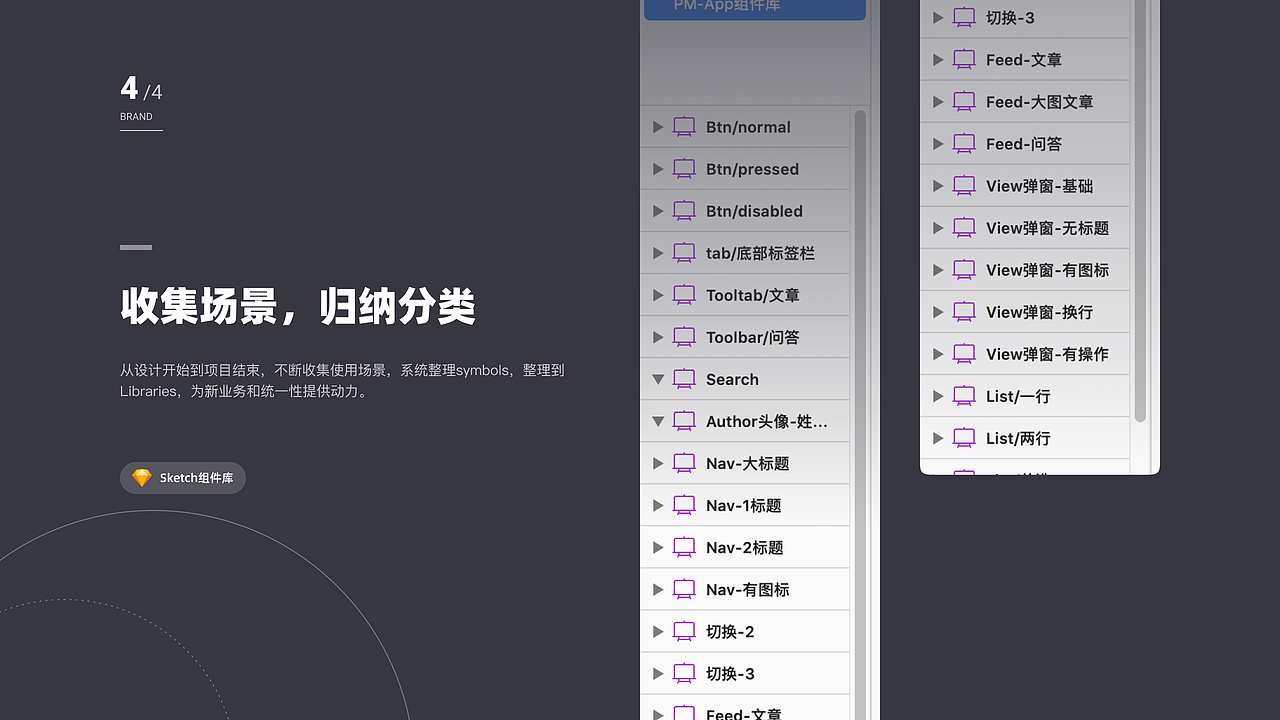
Task: Expand the Btn/disabled symbol group
Action: pyautogui.click(x=658, y=211)
